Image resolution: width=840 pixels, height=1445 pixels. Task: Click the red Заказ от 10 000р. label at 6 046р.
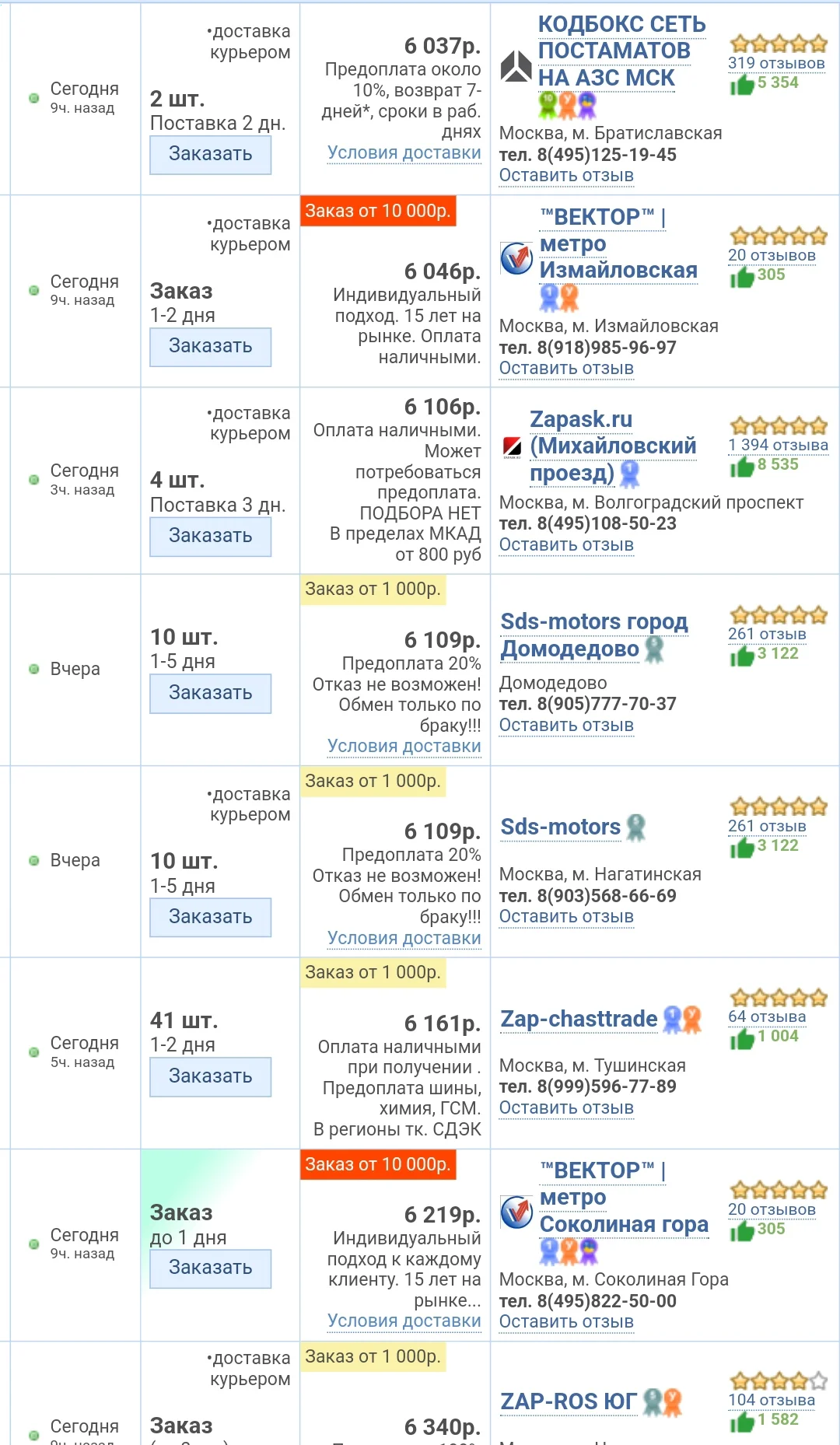click(x=378, y=211)
